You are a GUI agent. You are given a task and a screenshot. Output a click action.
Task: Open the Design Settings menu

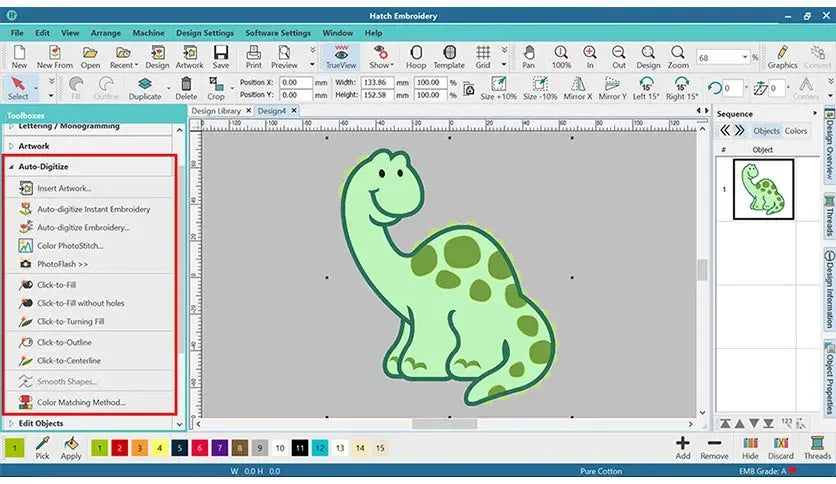click(205, 33)
